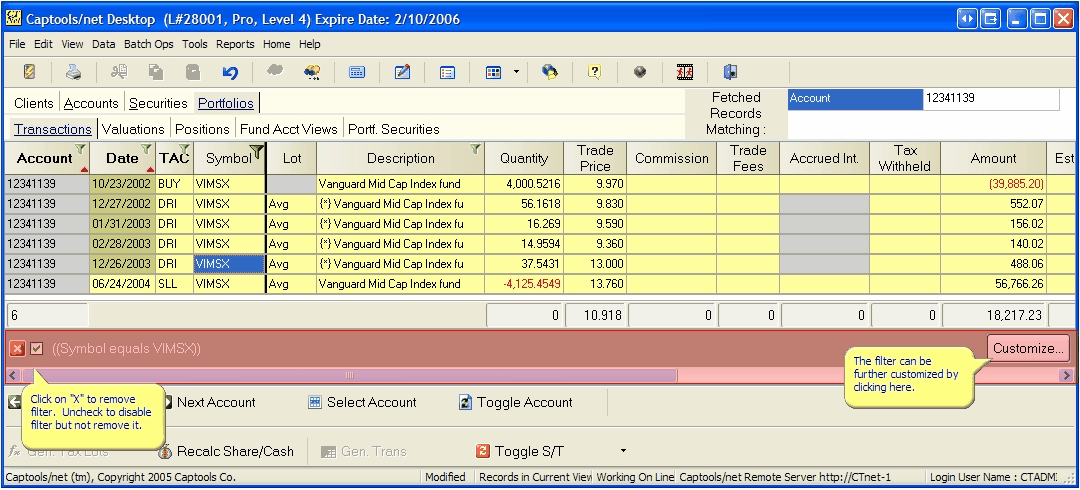Click the help question mark icon
1080x490 pixels.
point(594,72)
